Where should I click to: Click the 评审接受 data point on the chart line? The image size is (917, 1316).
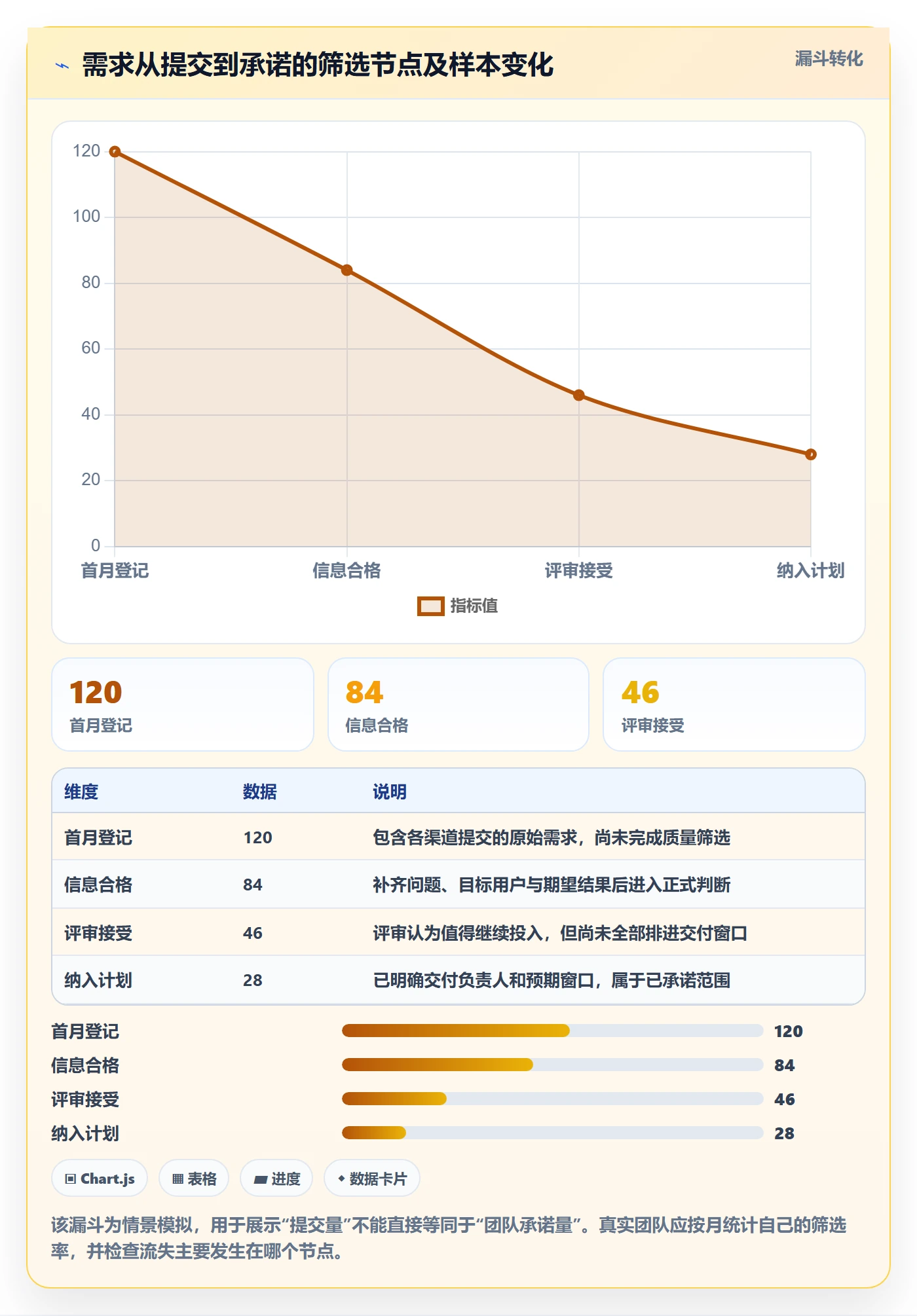[x=579, y=395]
